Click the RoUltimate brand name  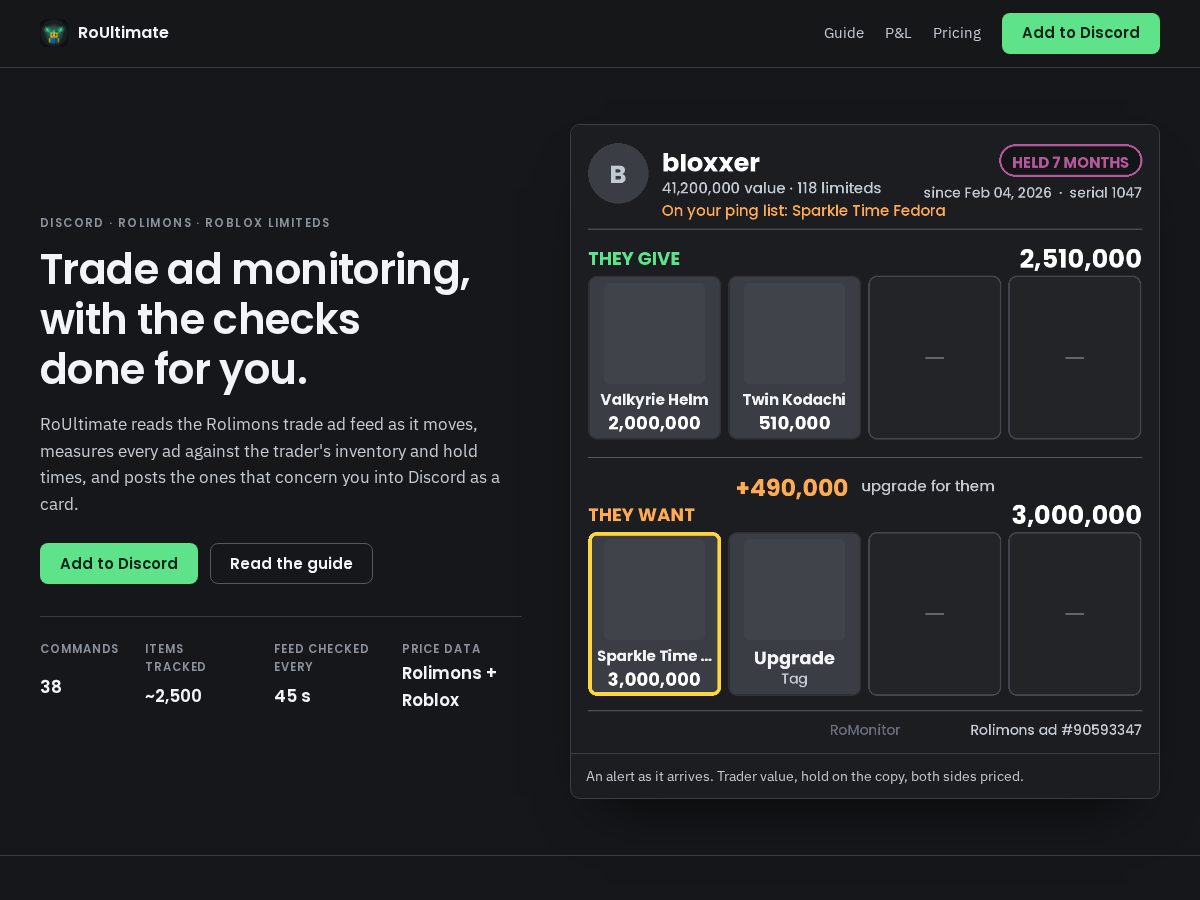pyautogui.click(x=123, y=33)
